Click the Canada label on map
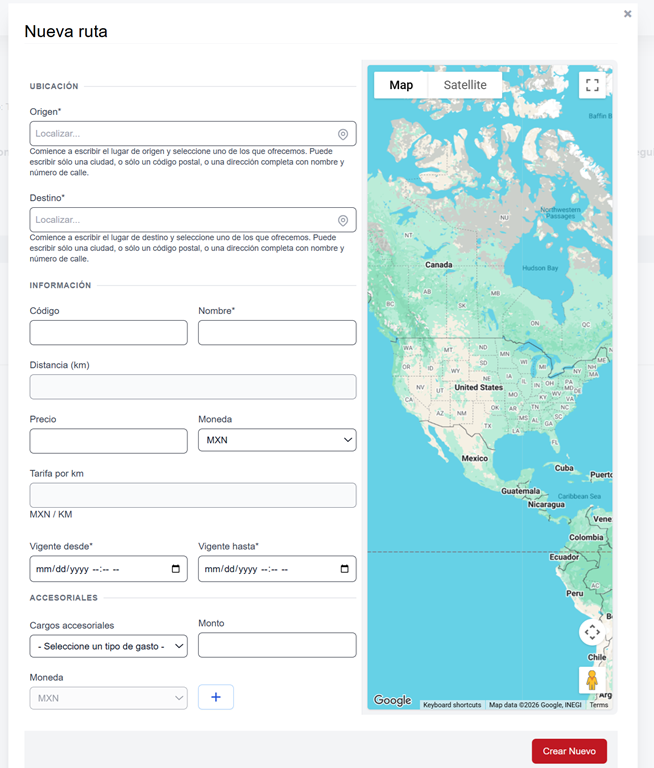Viewport: 654px width, 768px height. click(438, 265)
